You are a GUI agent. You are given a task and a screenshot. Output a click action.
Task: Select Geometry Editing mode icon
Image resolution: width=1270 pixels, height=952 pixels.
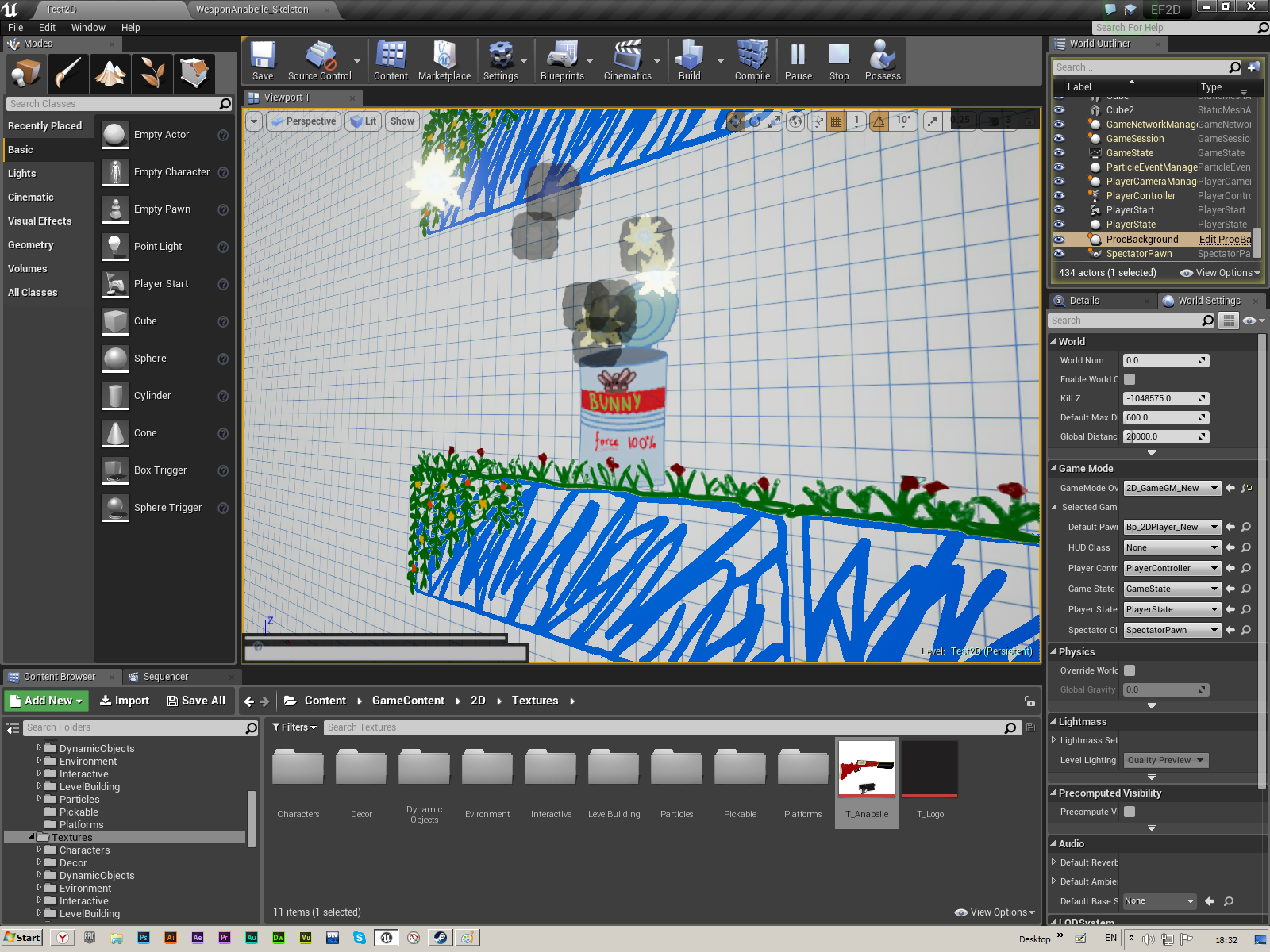pyautogui.click(x=194, y=73)
